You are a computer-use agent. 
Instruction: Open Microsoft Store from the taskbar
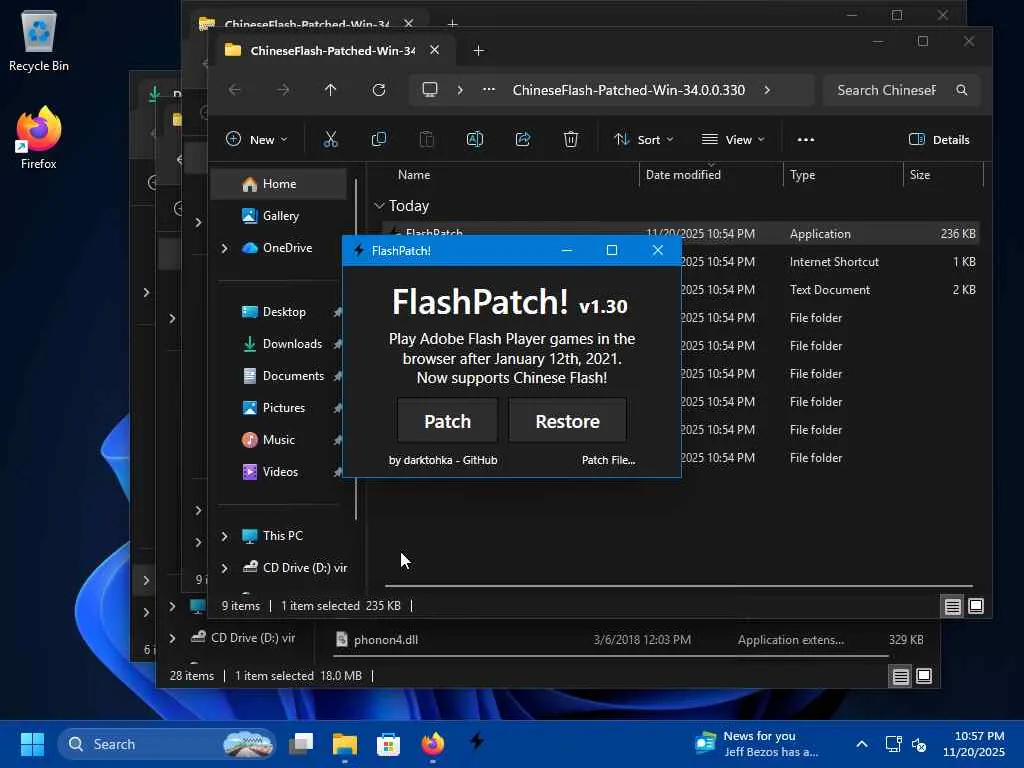coord(389,744)
